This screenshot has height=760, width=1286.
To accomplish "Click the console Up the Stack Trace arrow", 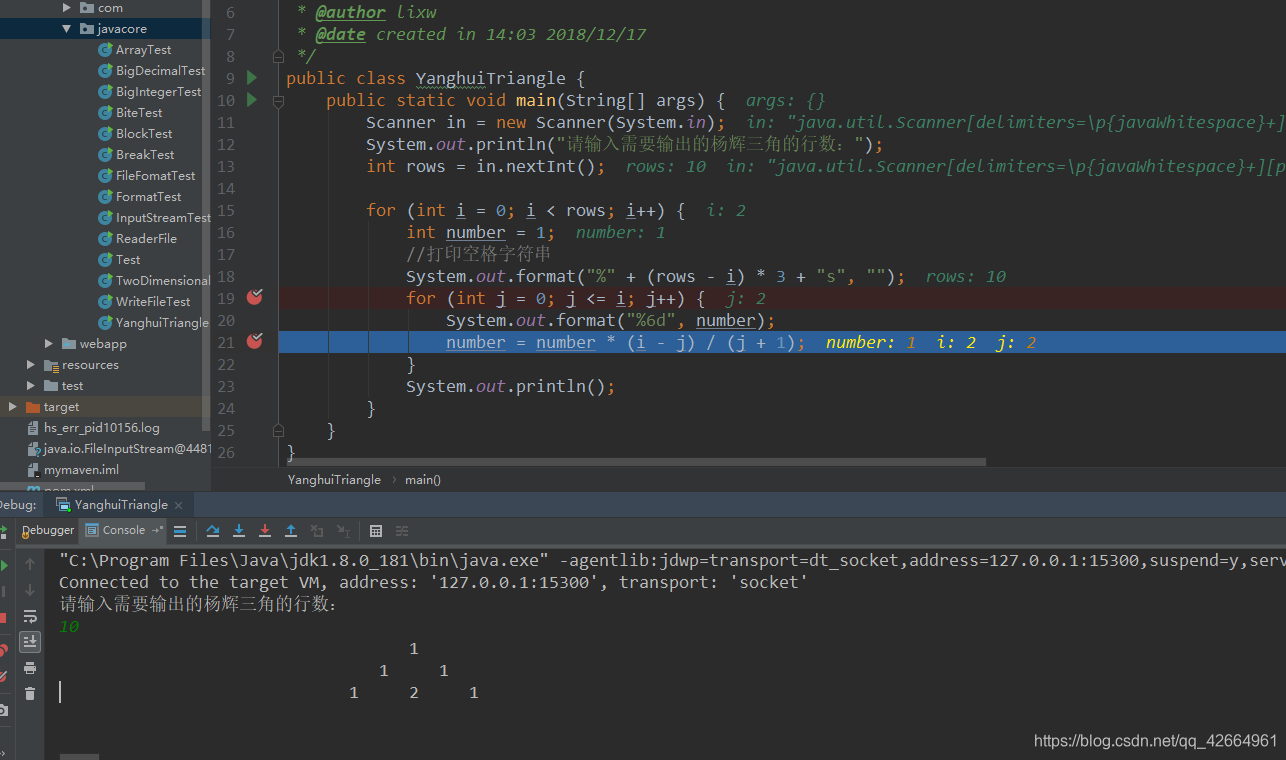I will [x=30, y=565].
